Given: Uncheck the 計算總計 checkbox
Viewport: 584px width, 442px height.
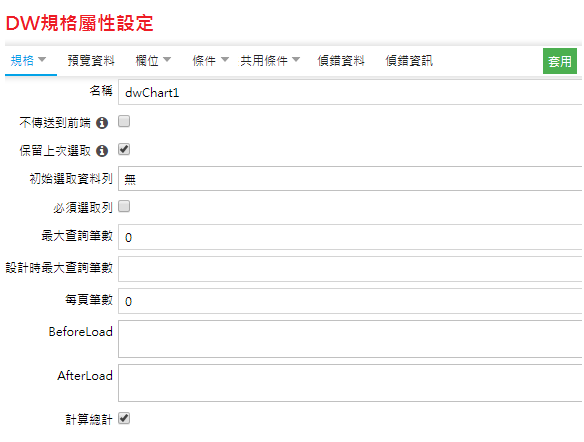Looking at the screenshot, I should coord(124,419).
